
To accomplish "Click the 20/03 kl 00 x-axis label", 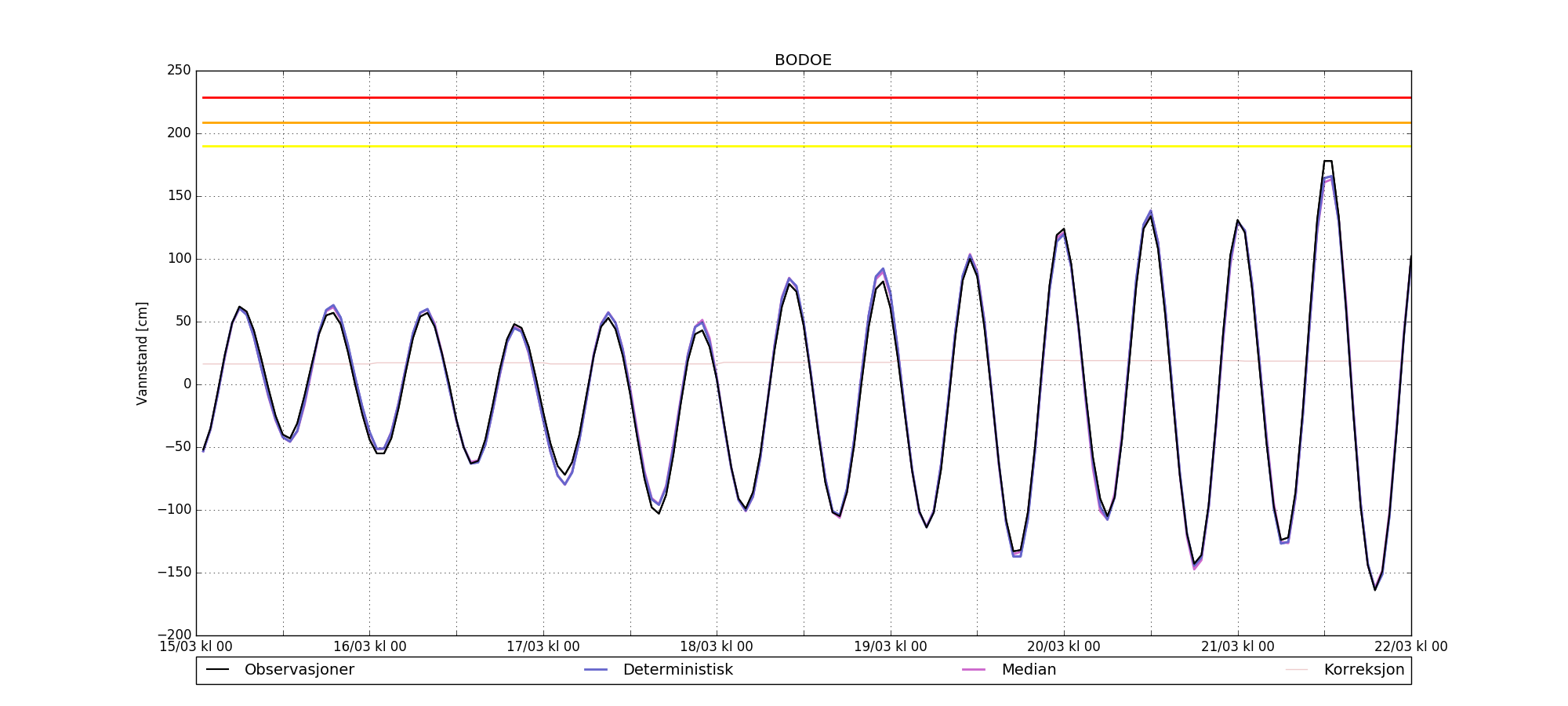I will (x=1064, y=647).
